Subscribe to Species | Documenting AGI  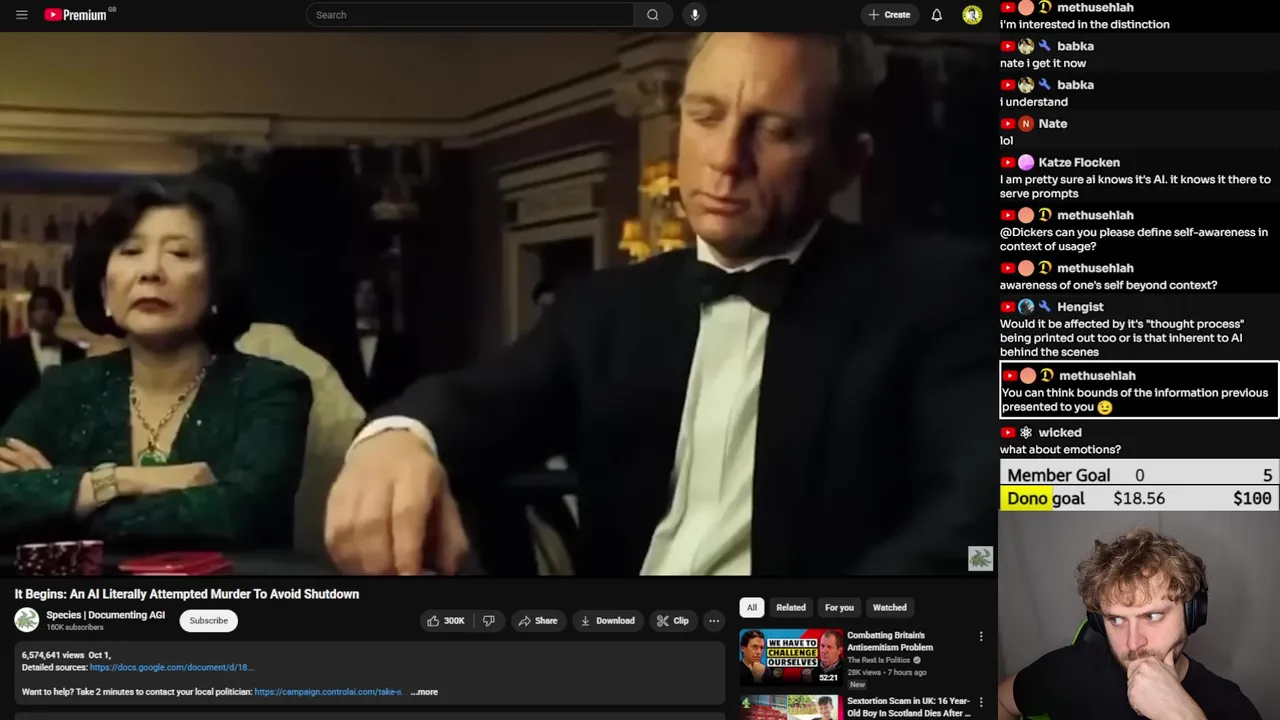pyautogui.click(x=209, y=621)
